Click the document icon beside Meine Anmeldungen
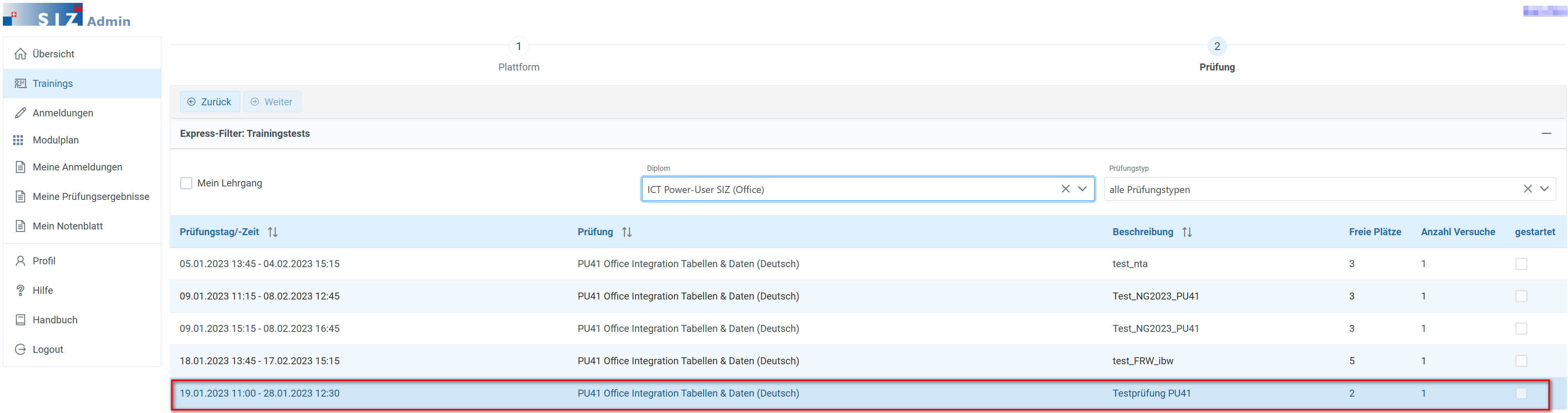This screenshot has height=413, width=1568. pos(20,167)
